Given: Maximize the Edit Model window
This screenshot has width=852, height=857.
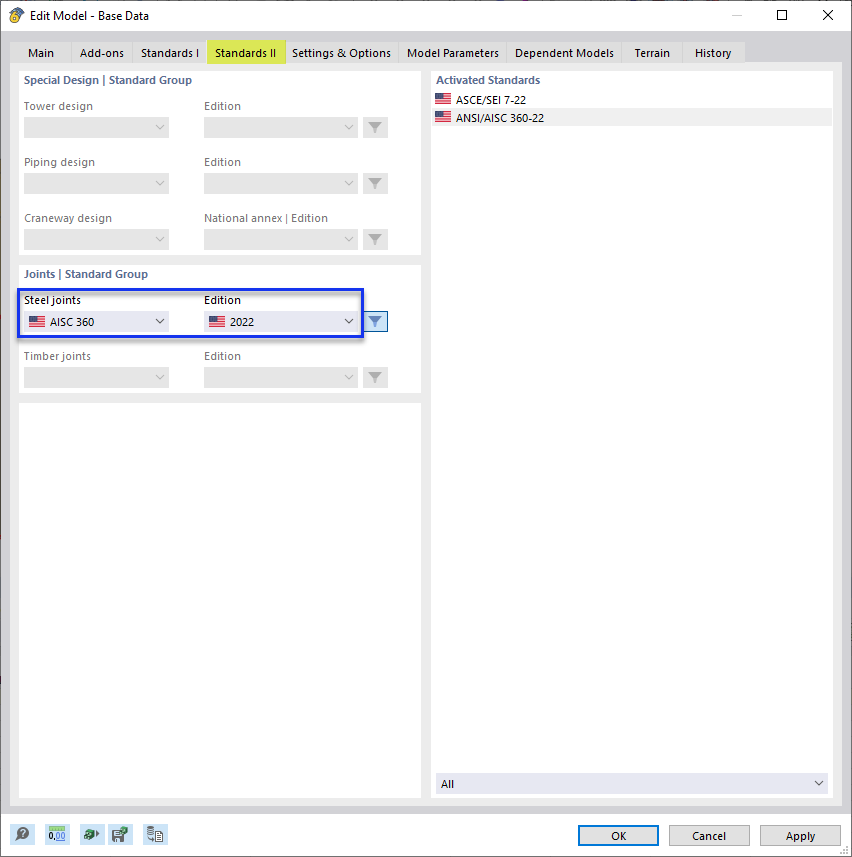Looking at the screenshot, I should 782,15.
